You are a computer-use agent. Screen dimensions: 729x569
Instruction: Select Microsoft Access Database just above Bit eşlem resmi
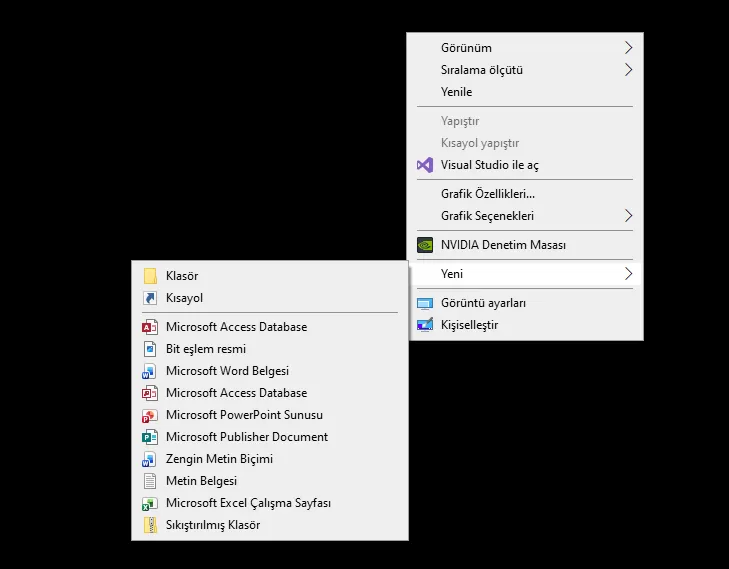click(x=270, y=327)
